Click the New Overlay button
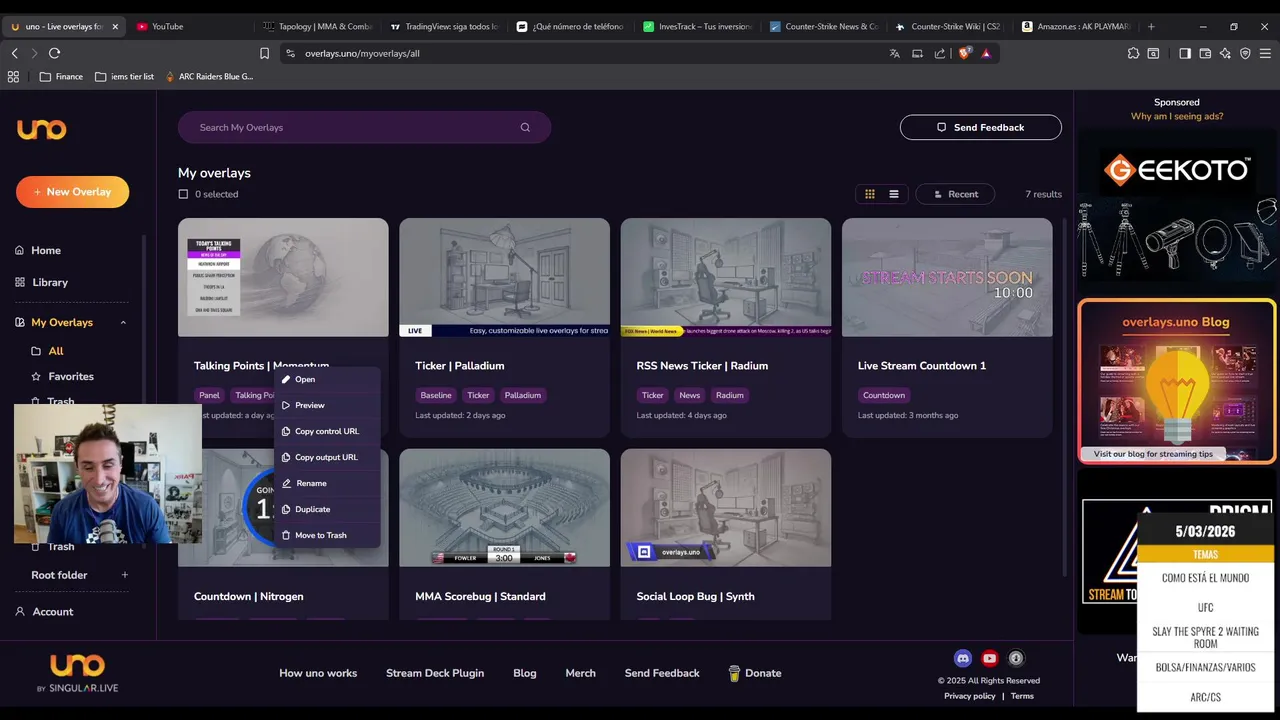The width and height of the screenshot is (1280, 720). click(x=72, y=192)
